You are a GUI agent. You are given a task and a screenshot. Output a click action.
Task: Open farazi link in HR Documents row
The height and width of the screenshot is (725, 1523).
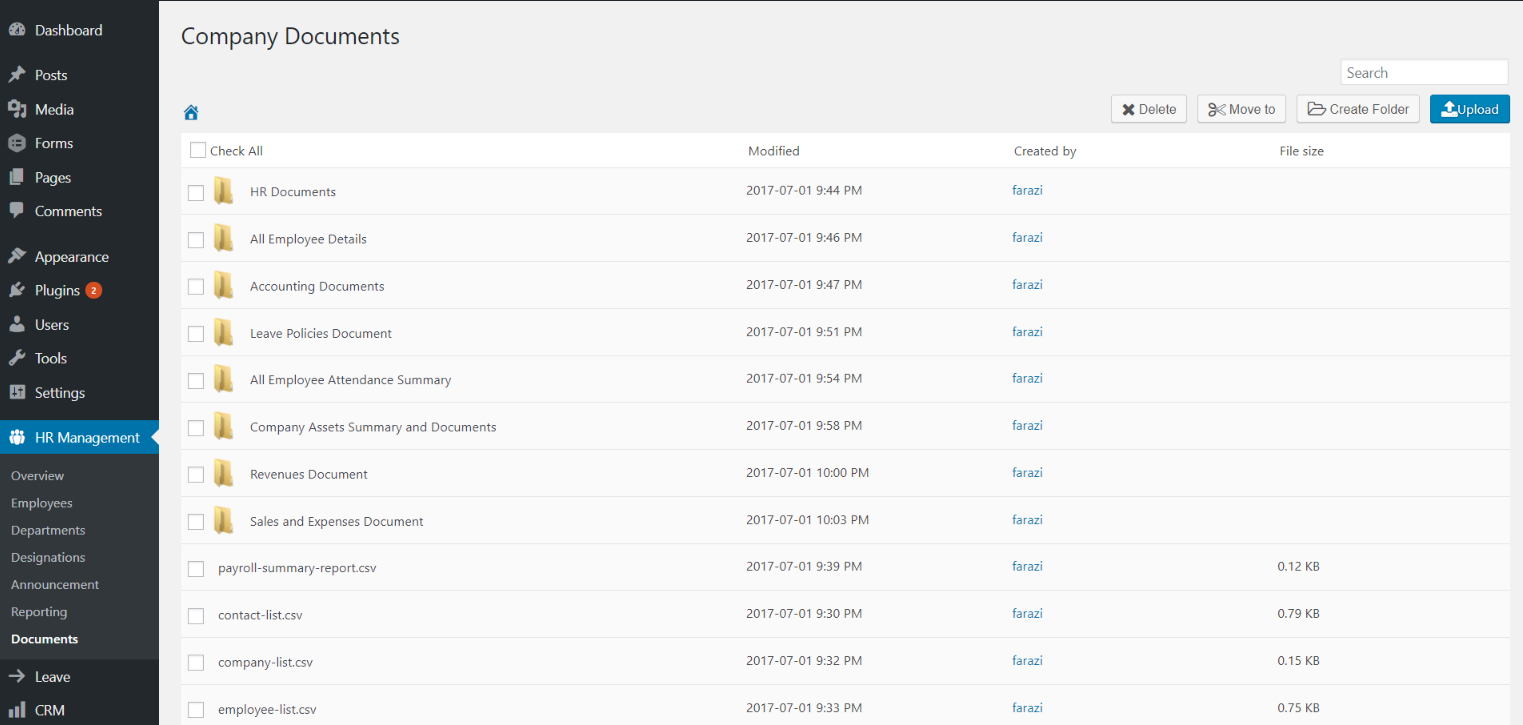(x=1027, y=190)
